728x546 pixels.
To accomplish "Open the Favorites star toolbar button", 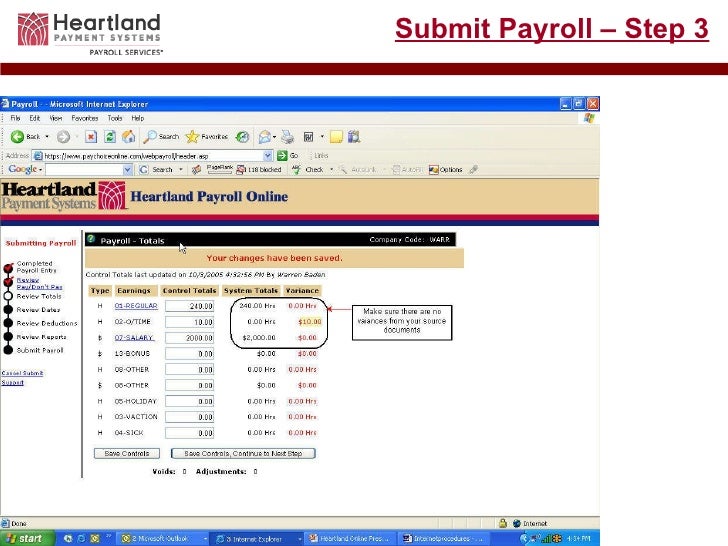I will pyautogui.click(x=207, y=136).
